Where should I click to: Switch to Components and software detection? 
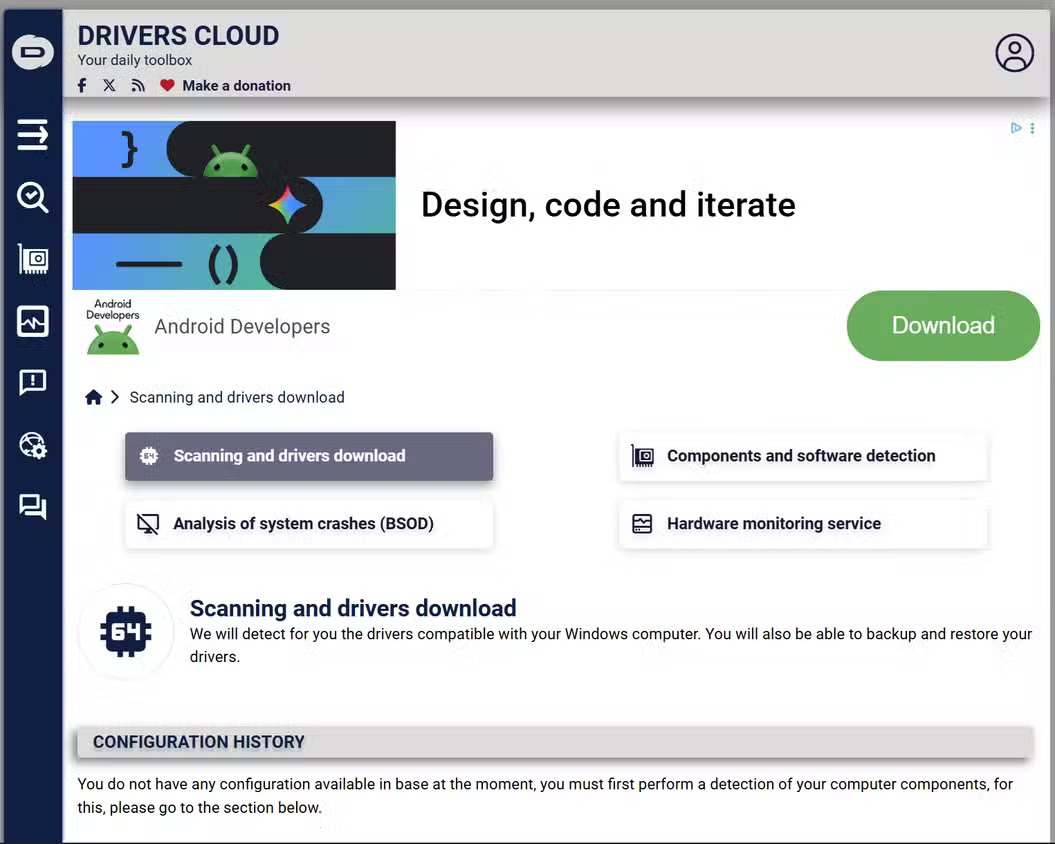click(x=802, y=456)
